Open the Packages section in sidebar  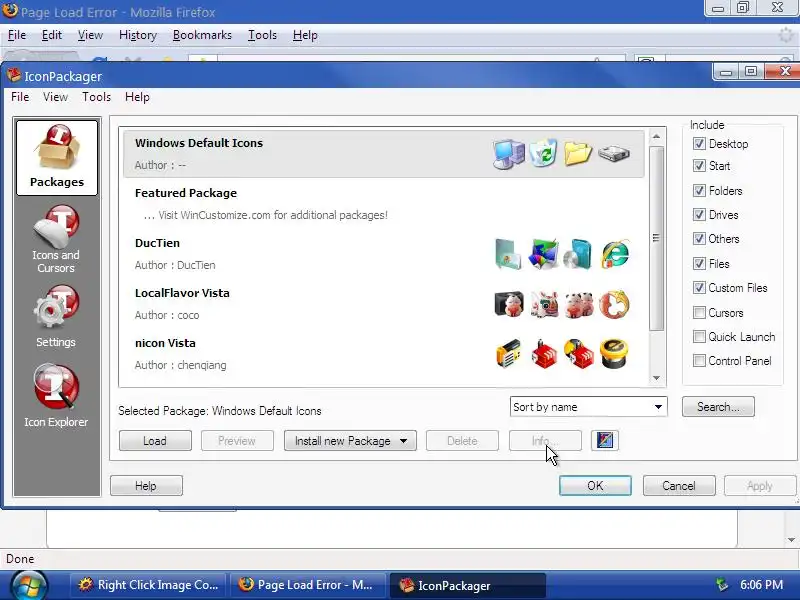[57, 158]
